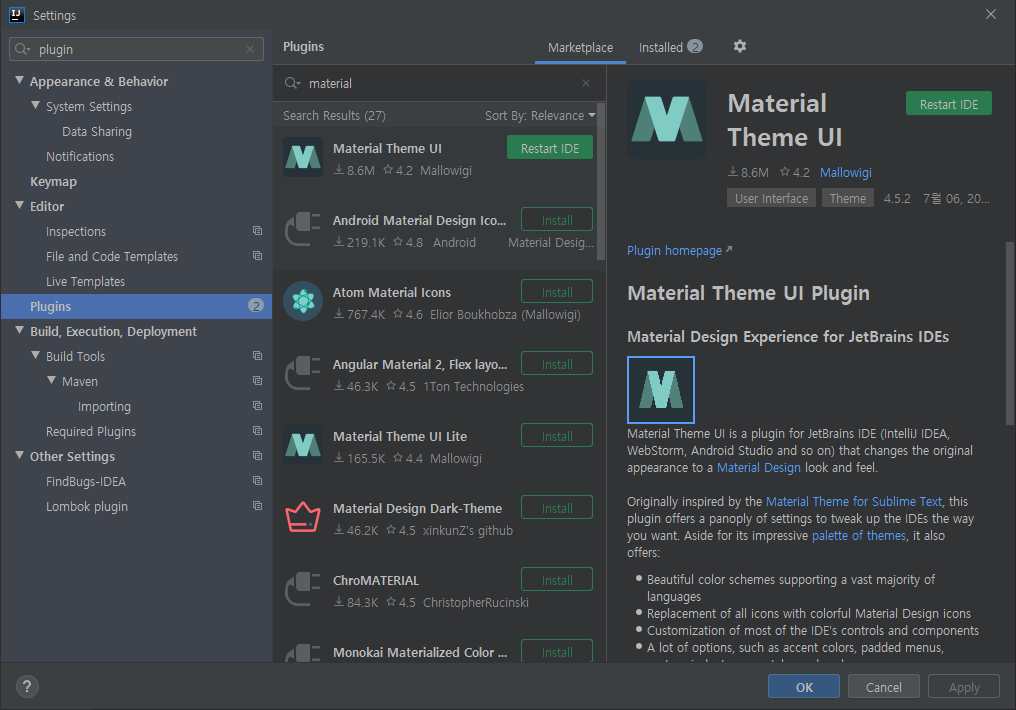Click the project-level icon beside Lombok plugin

click(257, 506)
